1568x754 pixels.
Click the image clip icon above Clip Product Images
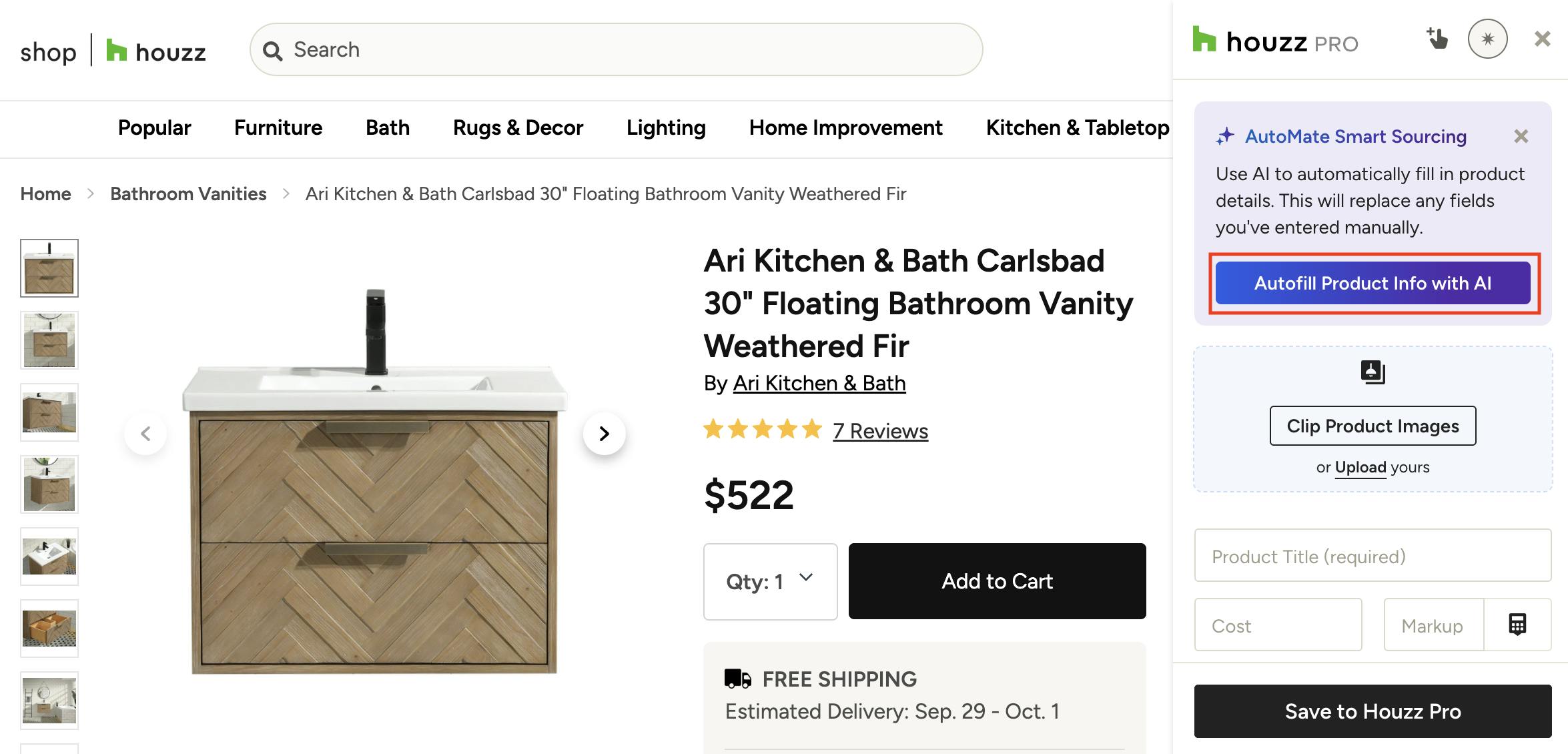pos(1373,372)
